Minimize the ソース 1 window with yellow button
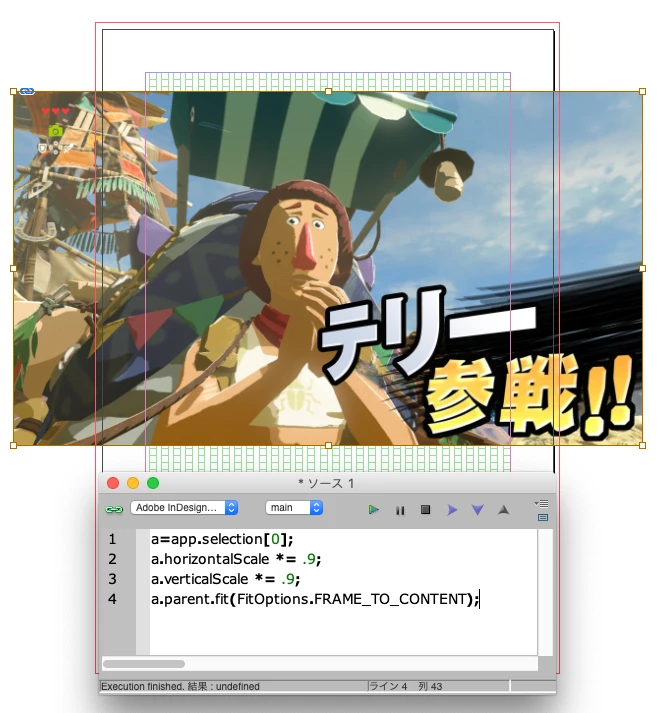Image resolution: width=657 pixels, height=713 pixels. (x=133, y=483)
